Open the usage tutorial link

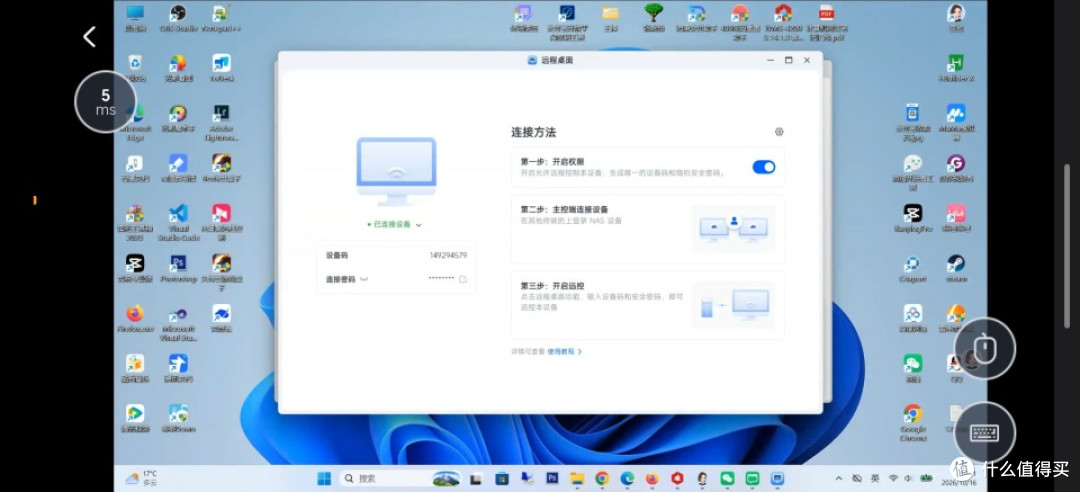point(565,351)
